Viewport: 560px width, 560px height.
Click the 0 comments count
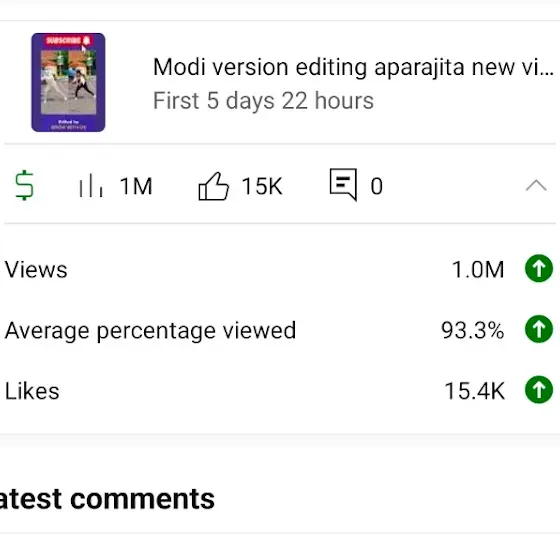[376, 186]
